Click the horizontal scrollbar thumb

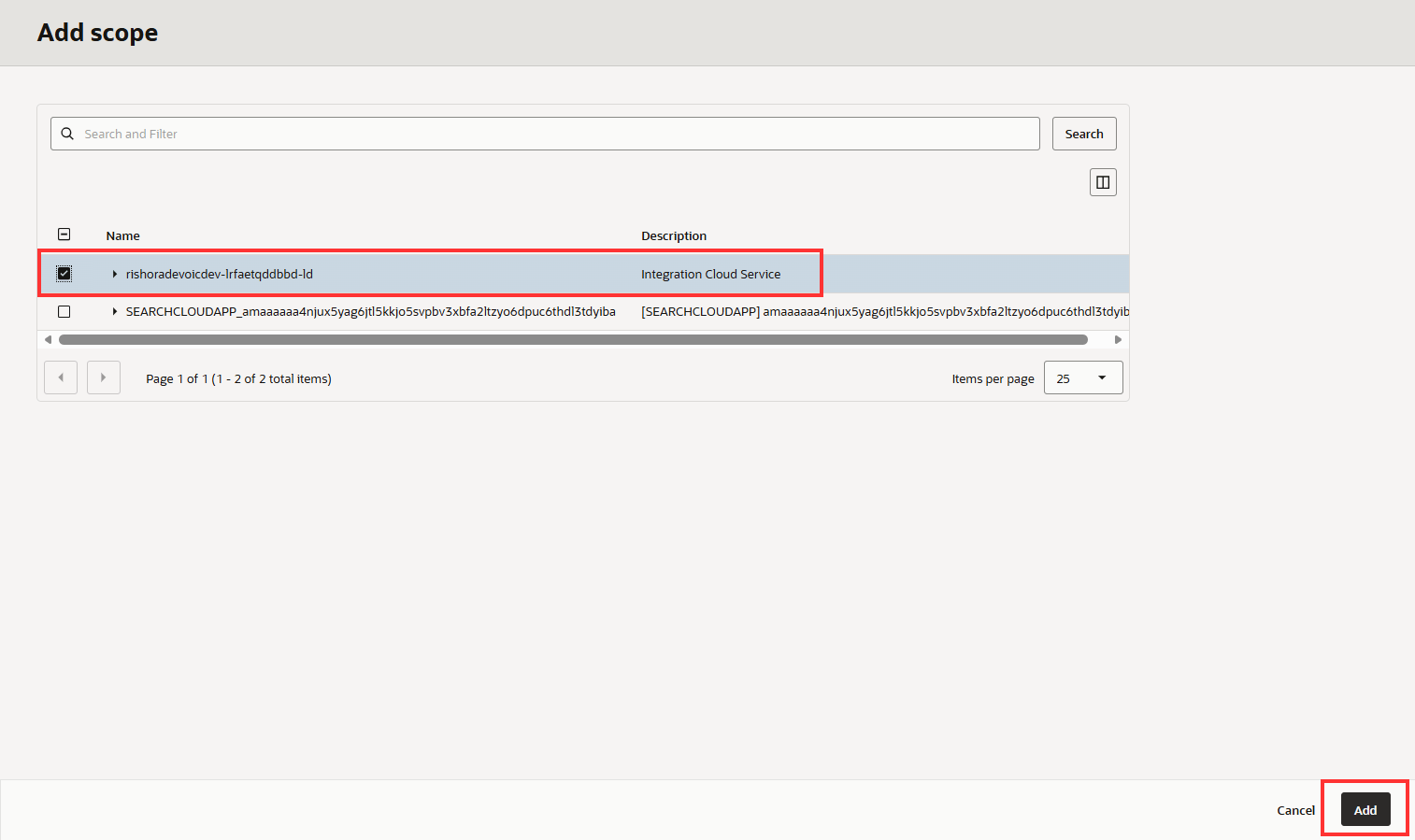[x=572, y=340]
